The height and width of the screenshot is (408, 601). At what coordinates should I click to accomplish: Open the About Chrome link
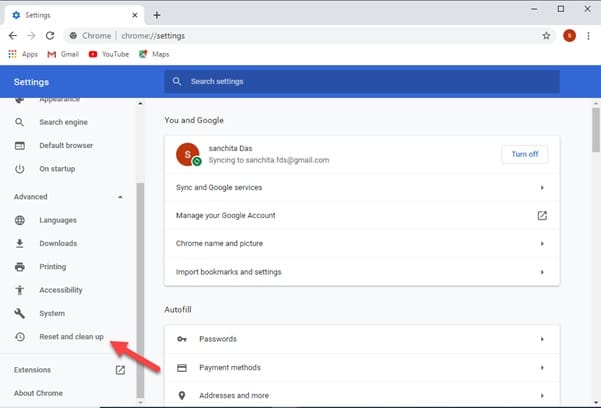(38, 393)
